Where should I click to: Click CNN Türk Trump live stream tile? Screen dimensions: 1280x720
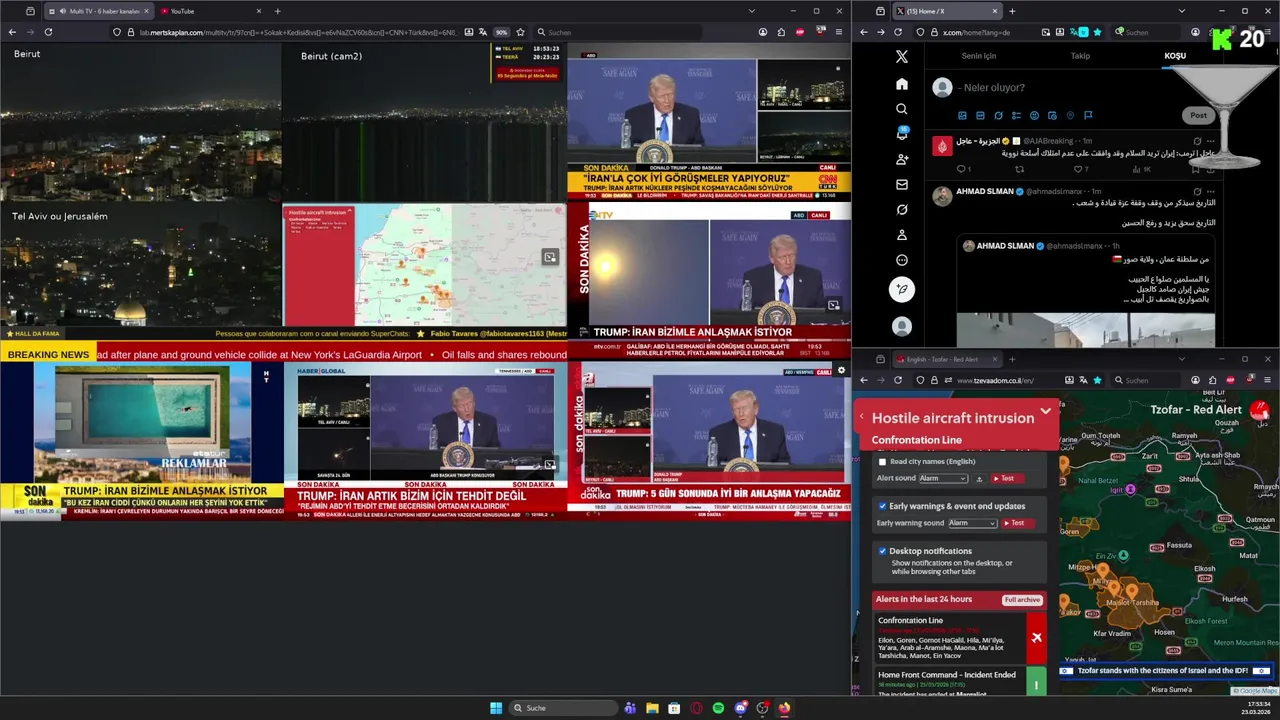(x=709, y=120)
